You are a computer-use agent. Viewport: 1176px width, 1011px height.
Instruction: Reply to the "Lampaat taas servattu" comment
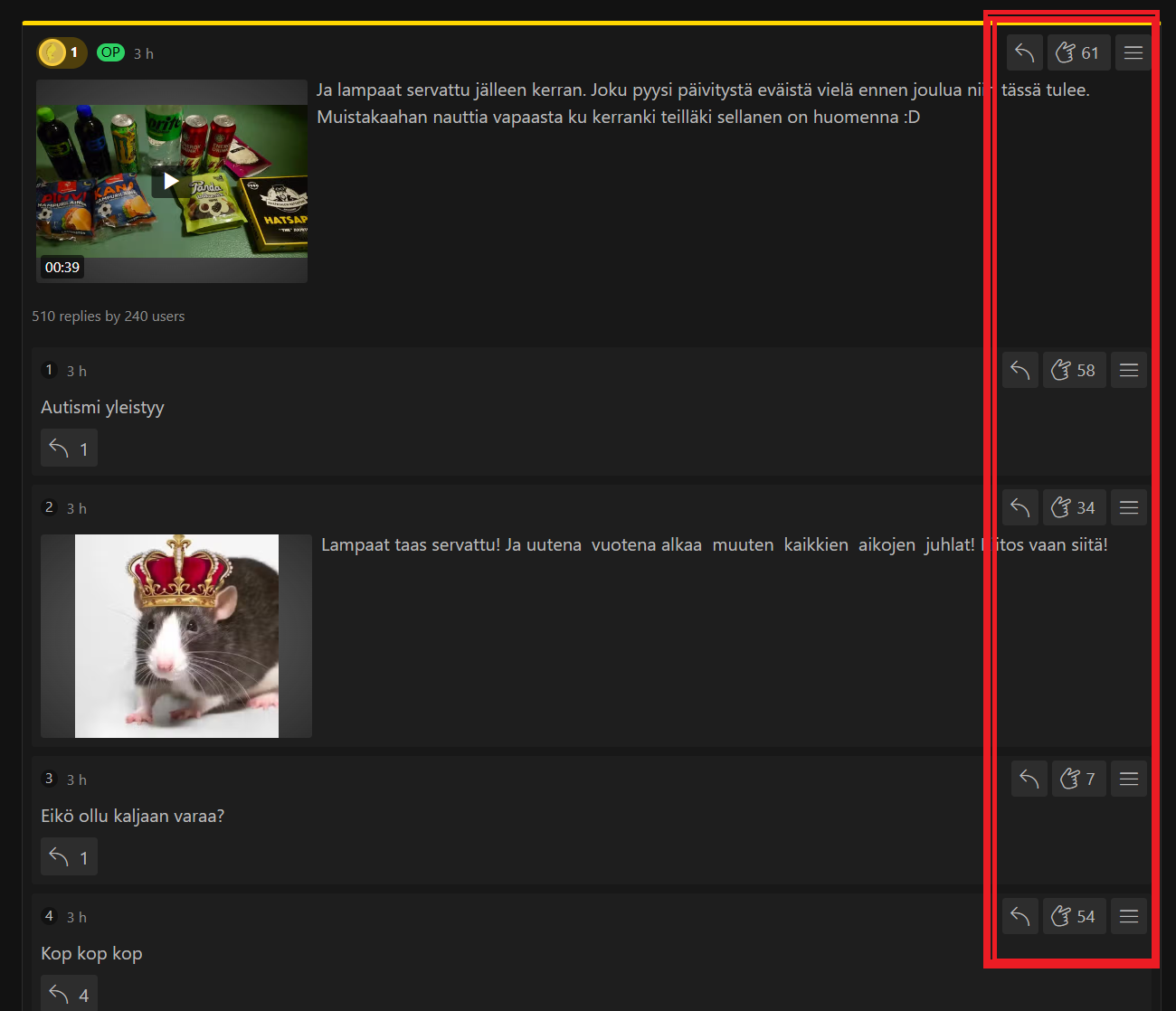pyautogui.click(x=1020, y=508)
